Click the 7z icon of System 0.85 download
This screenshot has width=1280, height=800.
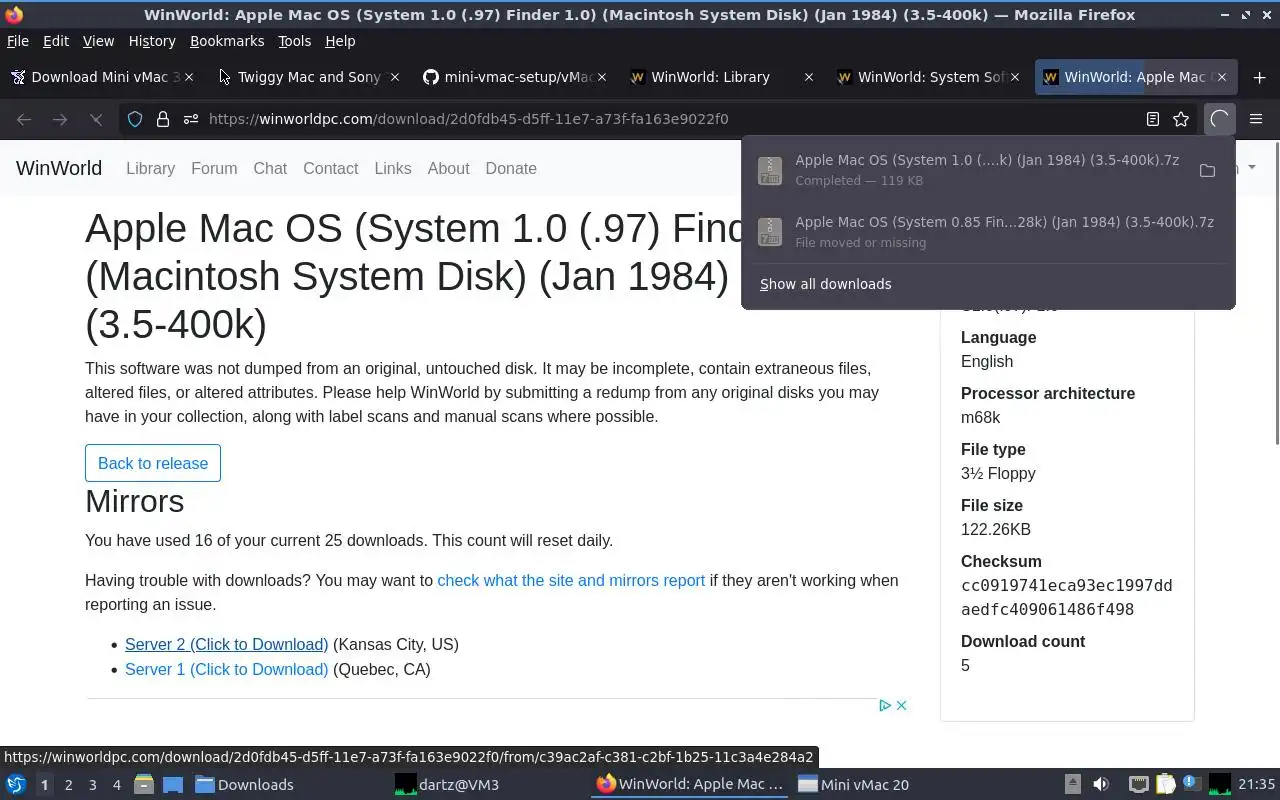click(x=769, y=232)
